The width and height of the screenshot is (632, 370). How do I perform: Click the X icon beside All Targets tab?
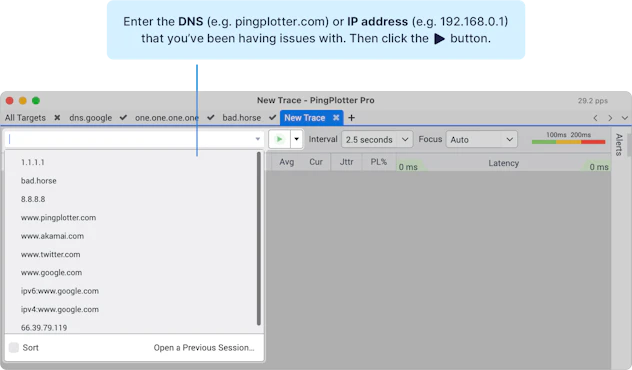pyautogui.click(x=57, y=118)
